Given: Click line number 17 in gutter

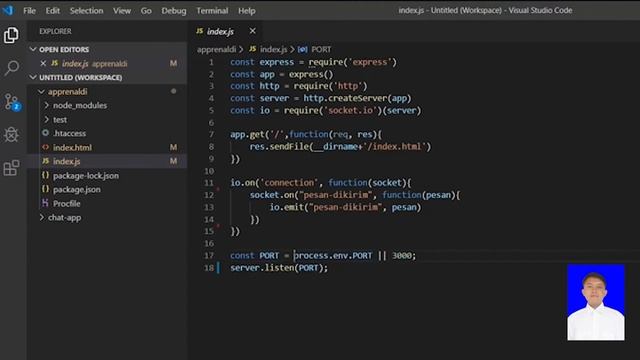Looking at the screenshot, I should [x=209, y=255].
